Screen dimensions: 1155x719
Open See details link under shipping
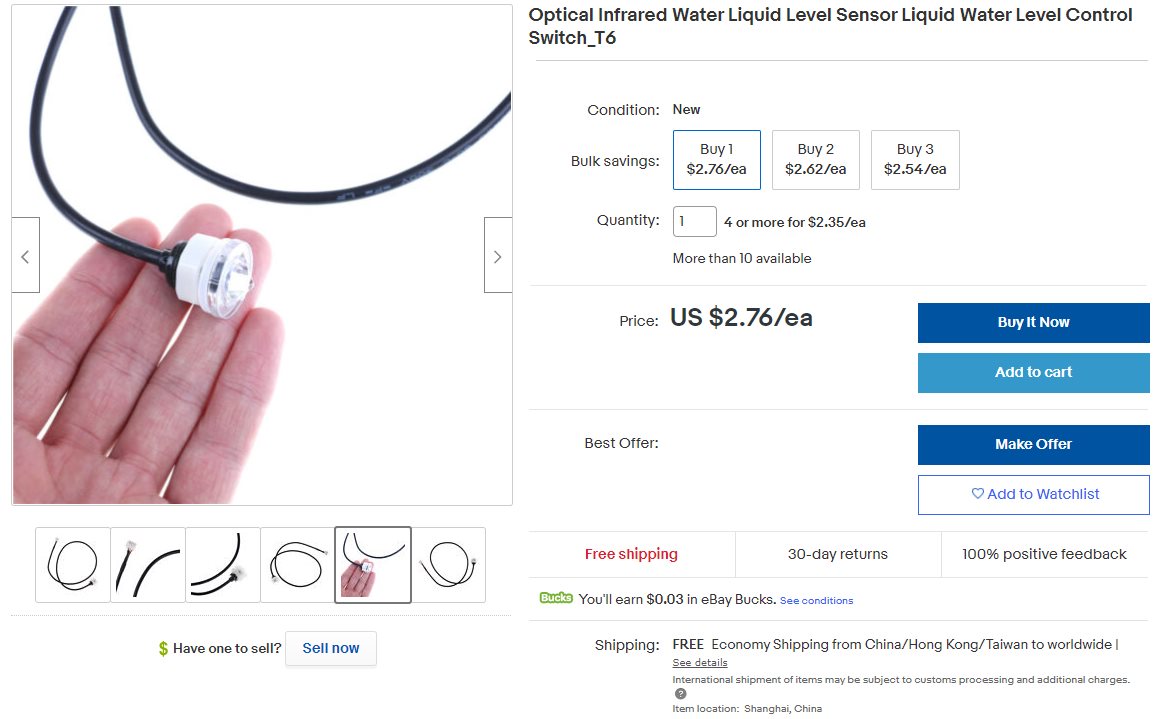coord(700,662)
